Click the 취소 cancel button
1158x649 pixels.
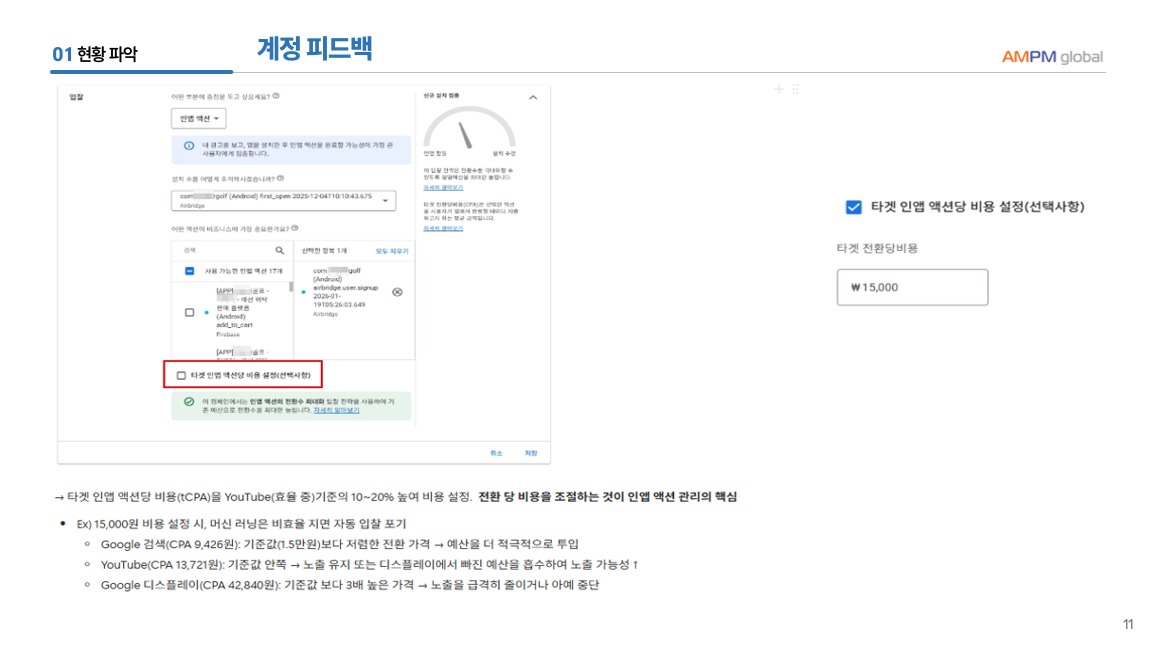496,453
